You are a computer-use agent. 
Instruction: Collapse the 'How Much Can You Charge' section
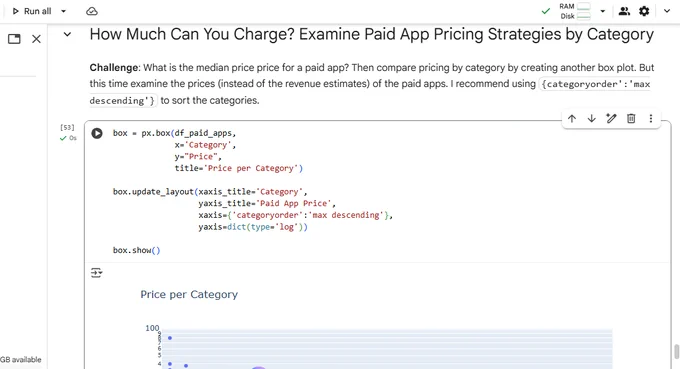pos(67,34)
